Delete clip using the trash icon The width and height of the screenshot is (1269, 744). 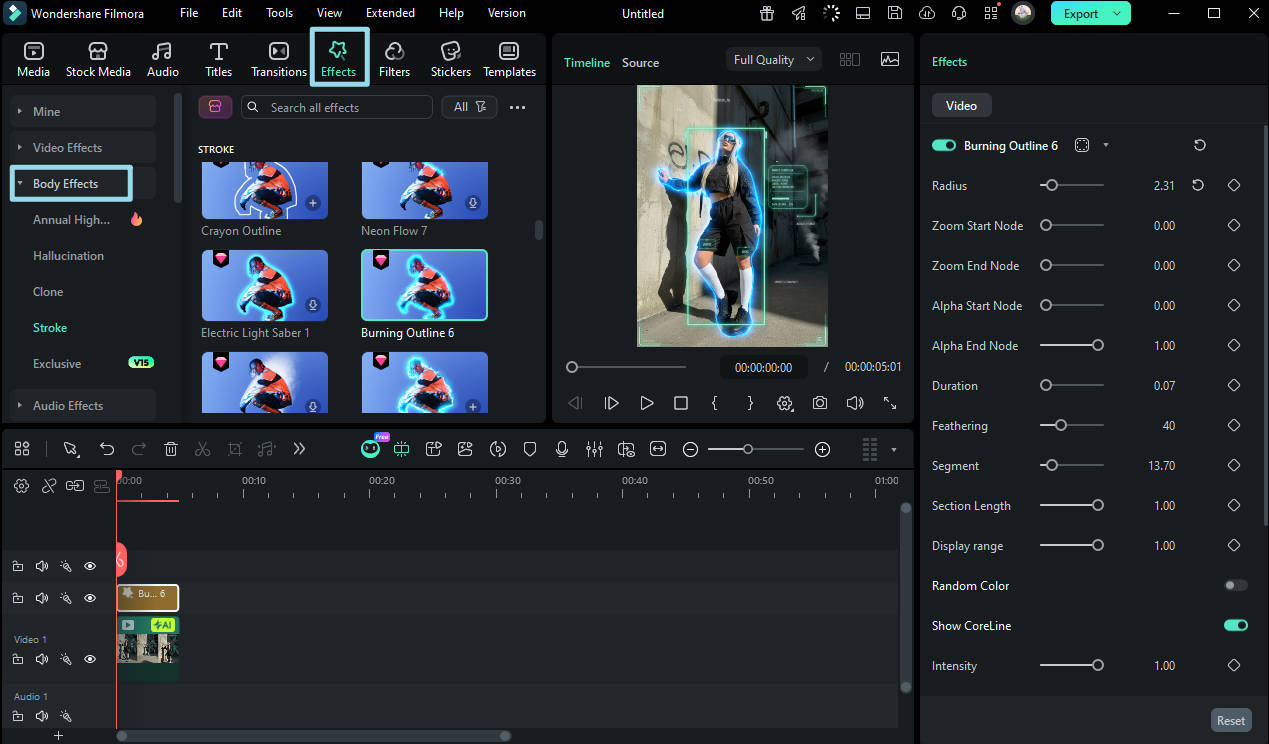coord(171,449)
